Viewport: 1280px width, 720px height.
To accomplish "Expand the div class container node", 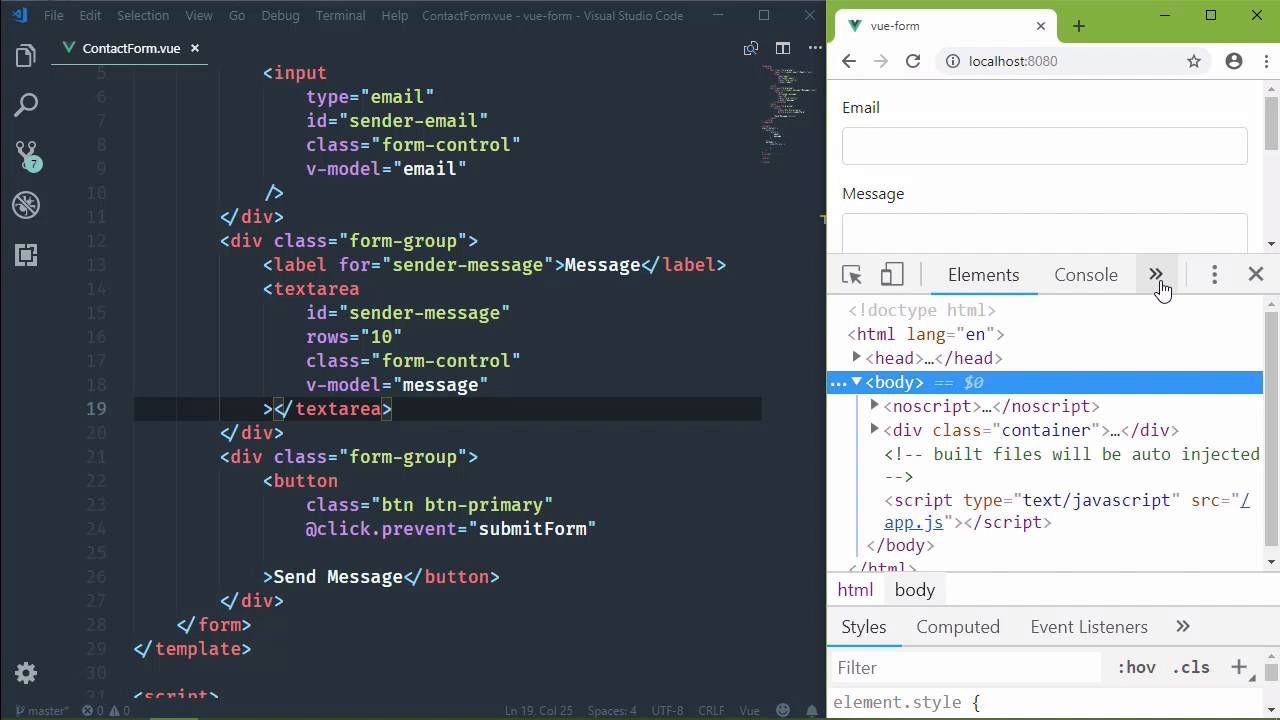I will [874, 429].
